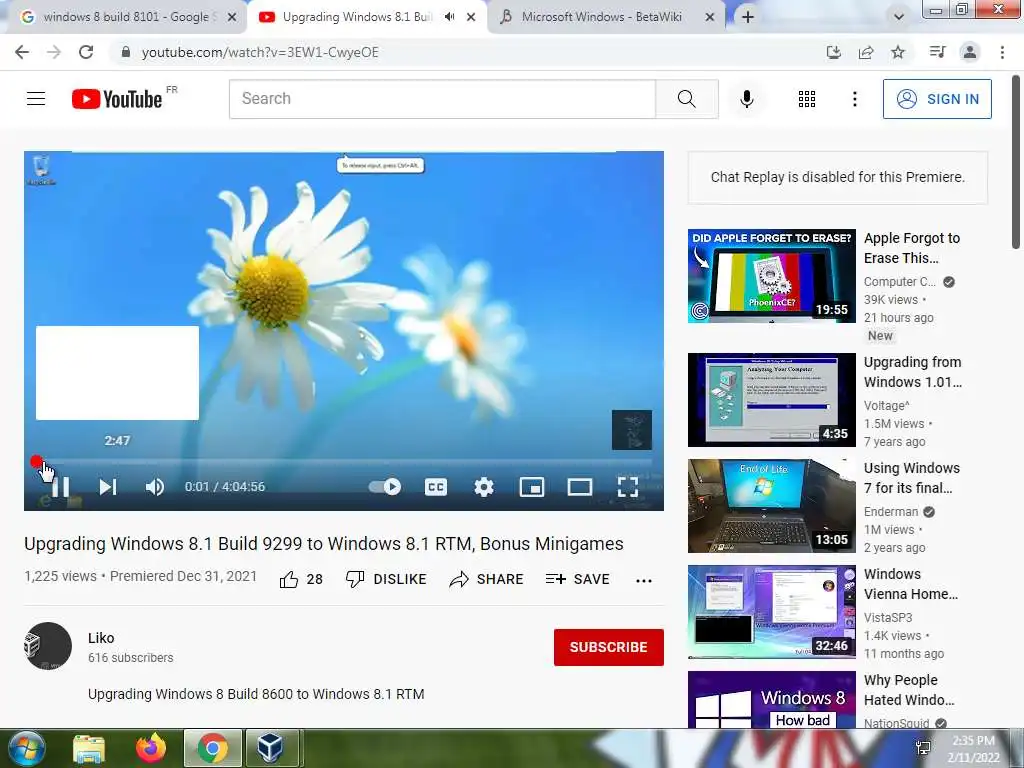This screenshot has height=768, width=1024.
Task: Search with your voice microphone
Action: coord(747,99)
